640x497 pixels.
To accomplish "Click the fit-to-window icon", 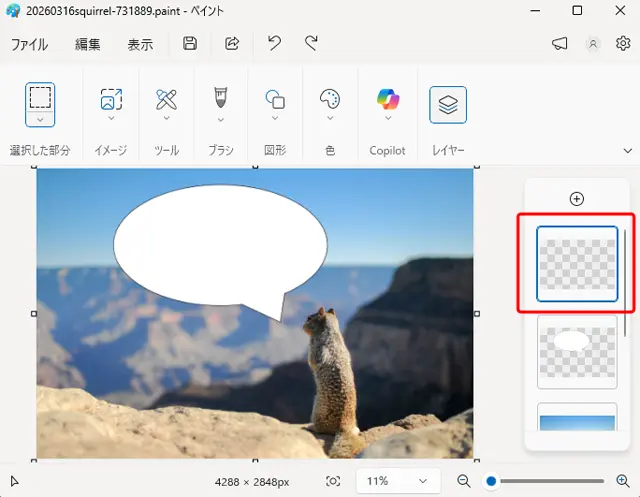I will tap(333, 481).
